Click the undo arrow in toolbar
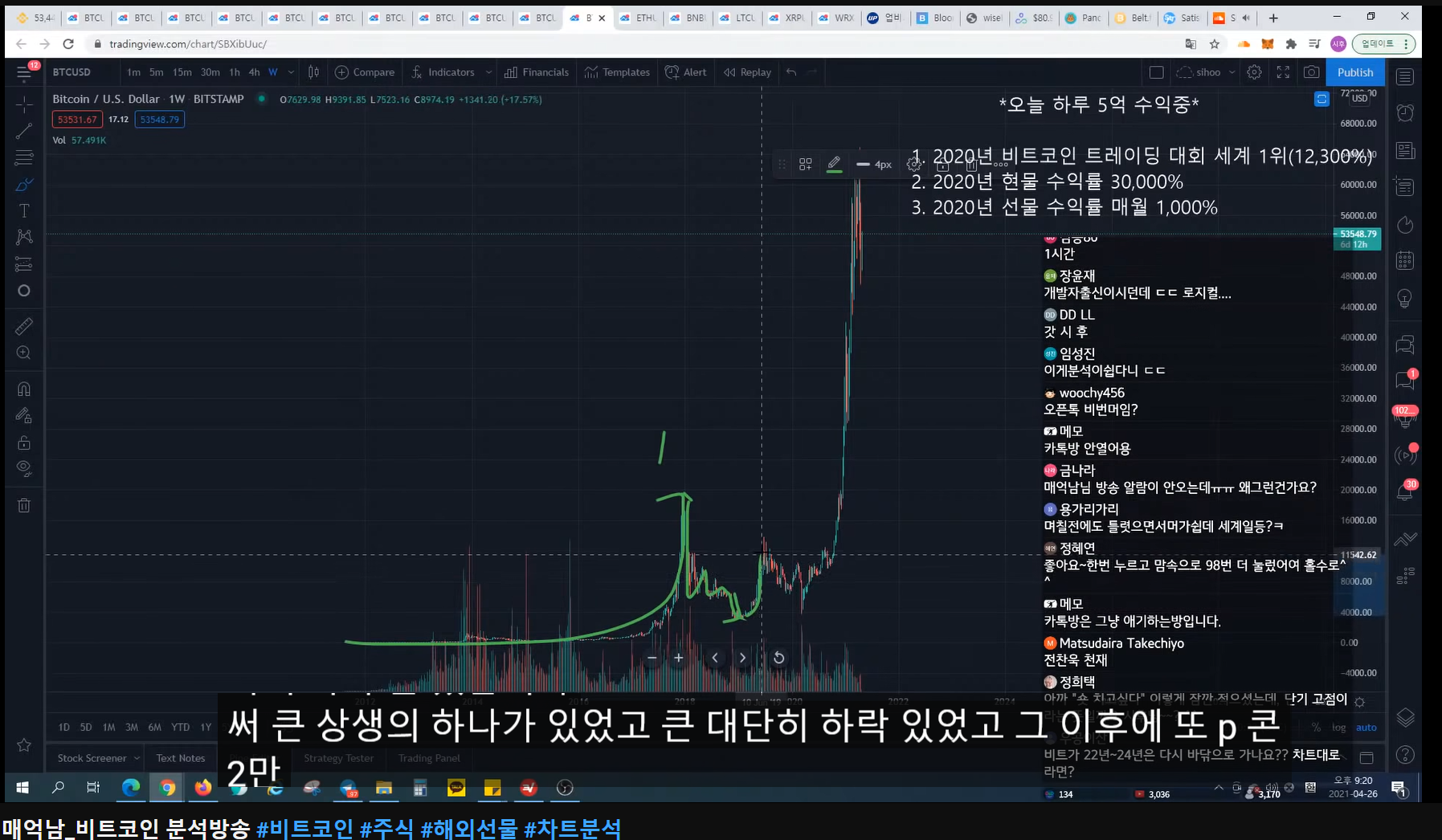 791,72
